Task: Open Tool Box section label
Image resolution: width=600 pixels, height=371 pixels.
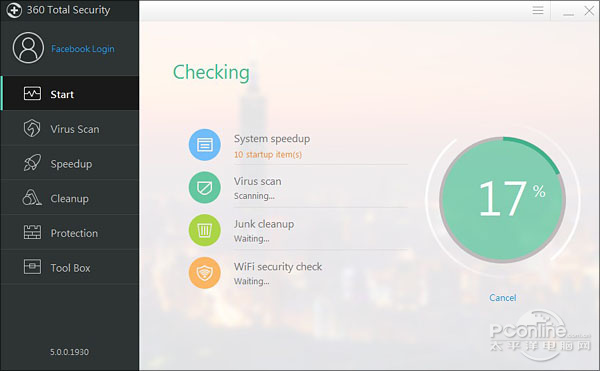Action: [70, 268]
